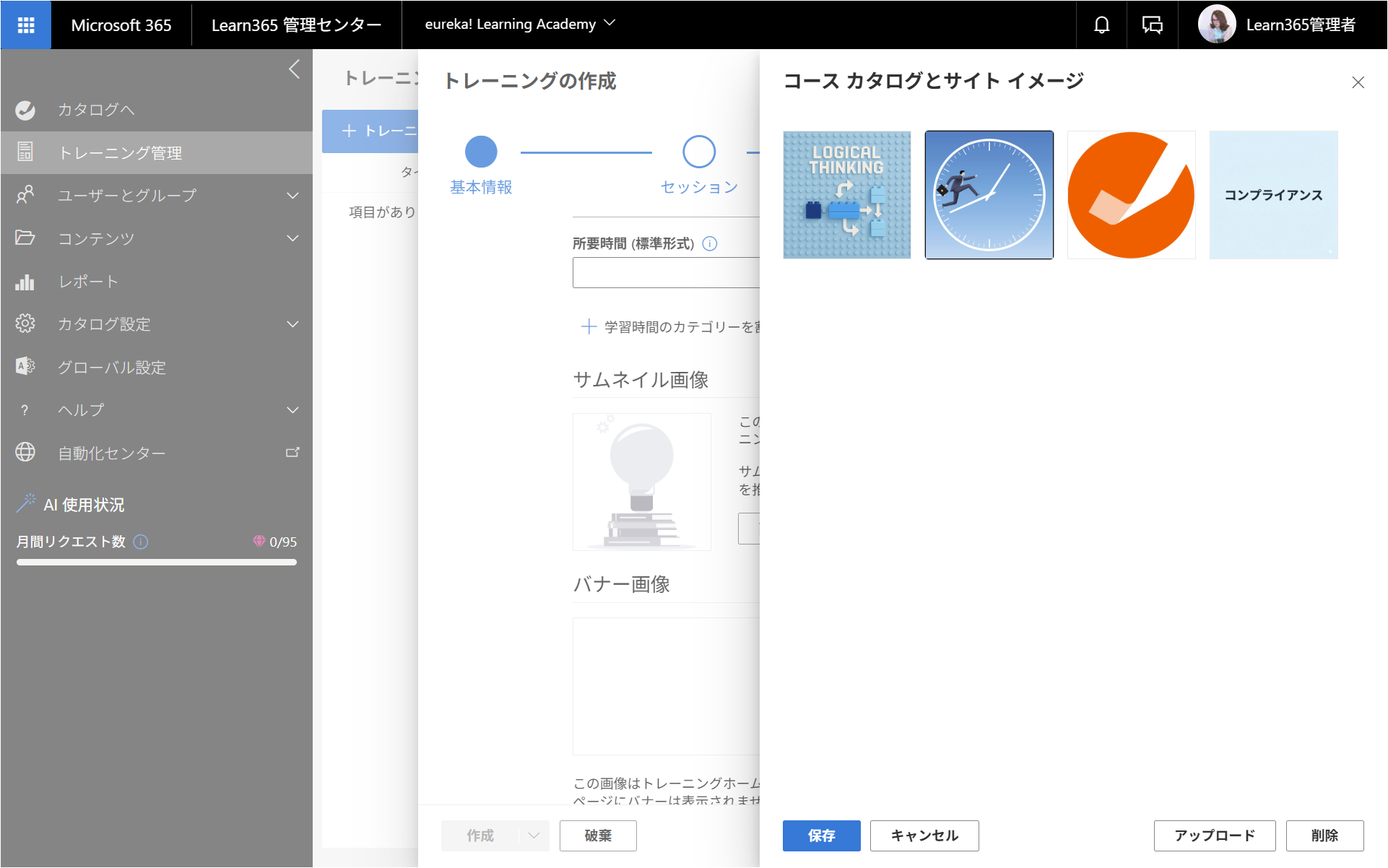Click the help question mark icon
The width and height of the screenshot is (1388, 868).
point(25,410)
